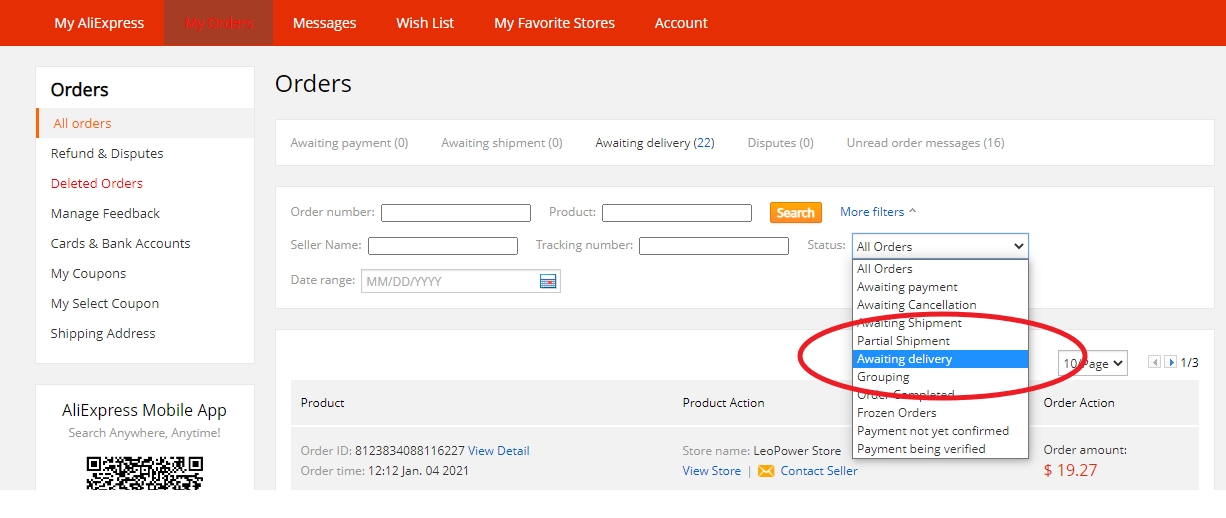
Task: Open Manage Feedback in sidebar
Action: 105,213
